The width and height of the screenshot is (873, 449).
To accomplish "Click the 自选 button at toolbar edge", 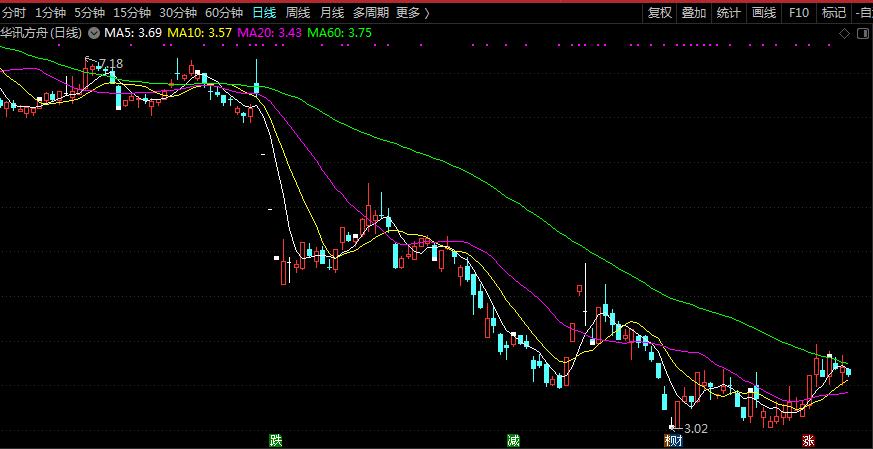I will 862,13.
